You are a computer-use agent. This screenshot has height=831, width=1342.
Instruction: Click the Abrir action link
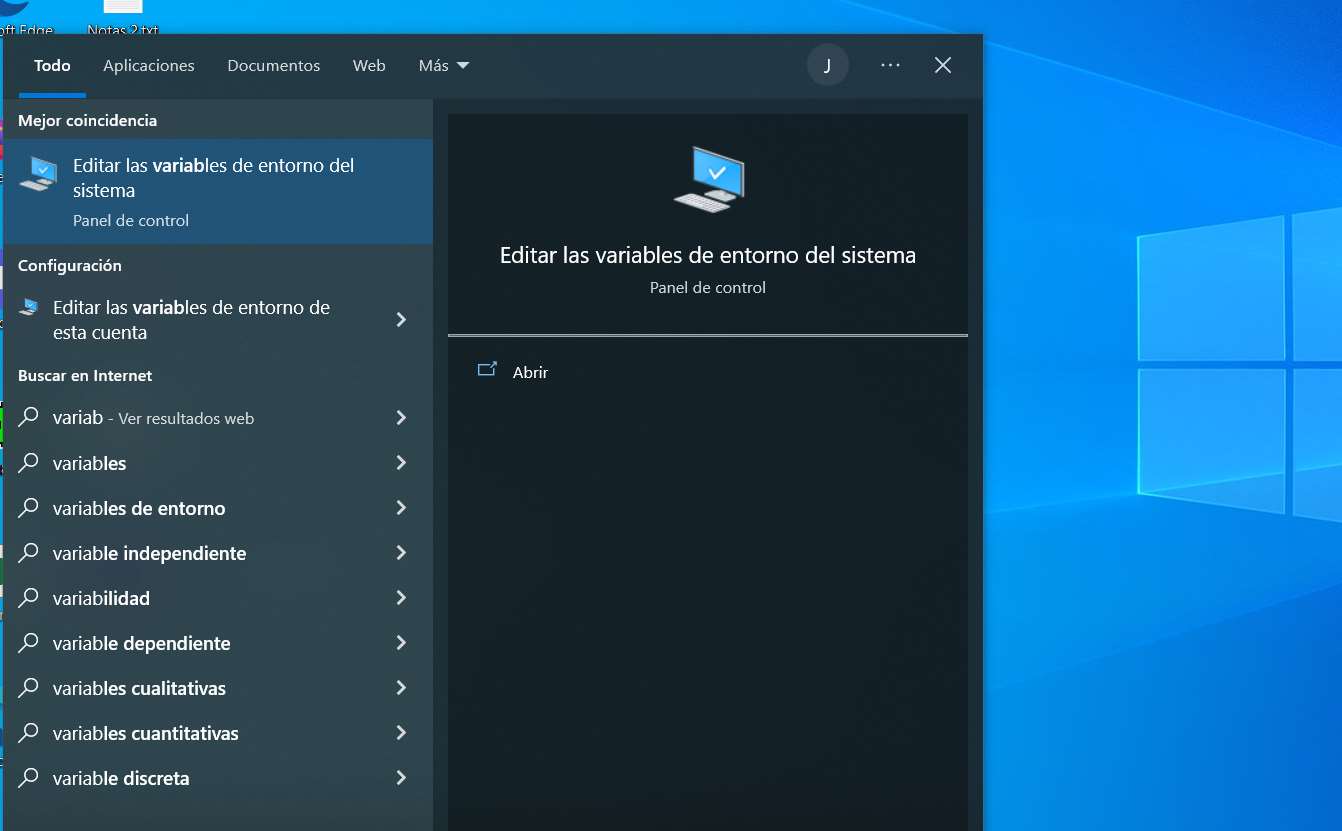530,372
